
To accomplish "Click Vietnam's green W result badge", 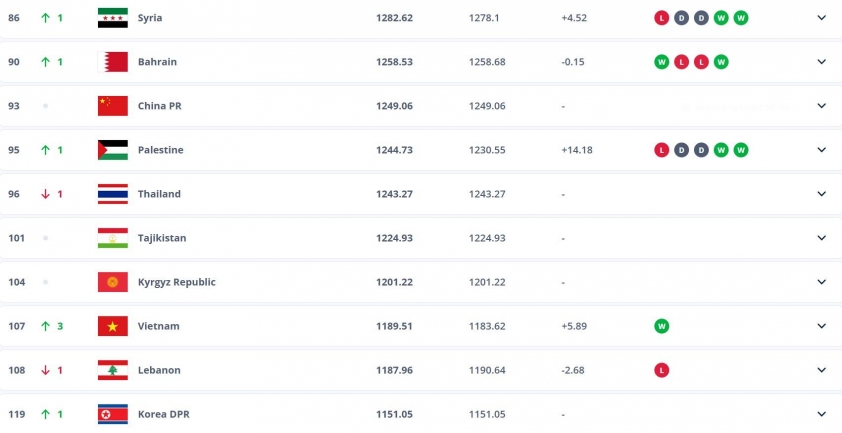I will coord(661,326).
